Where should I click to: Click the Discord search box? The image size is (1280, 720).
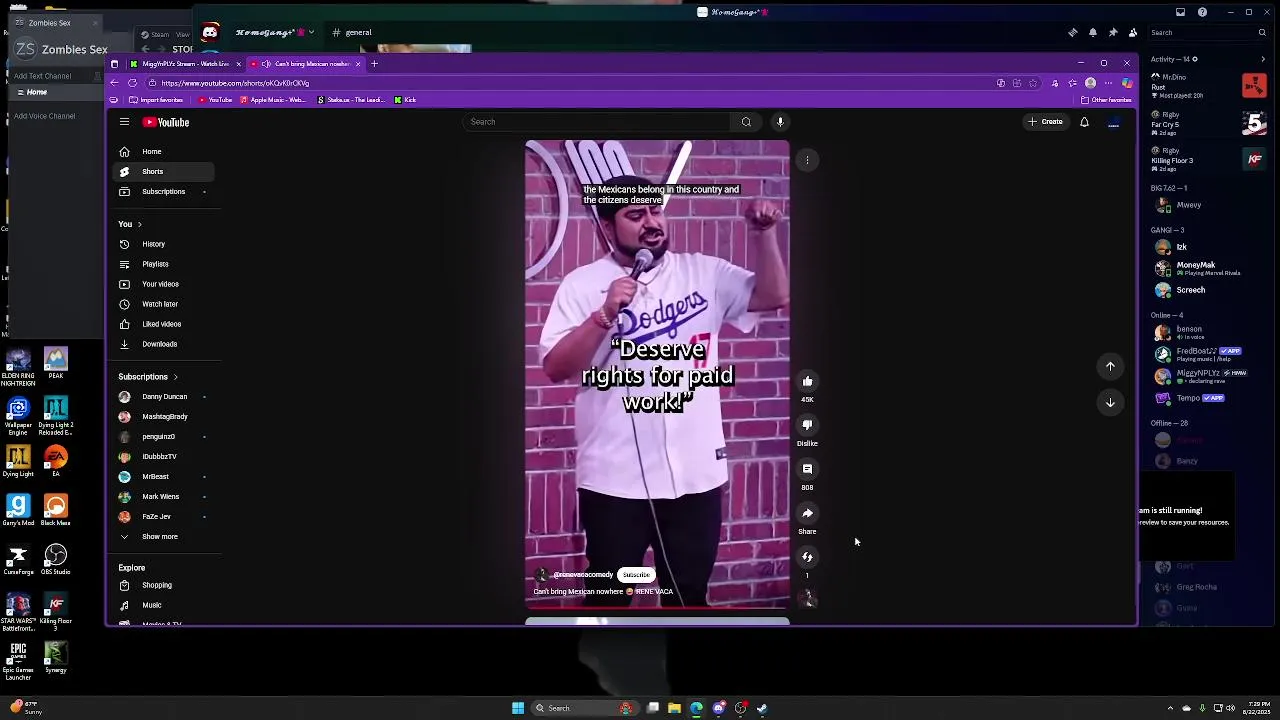1208,32
